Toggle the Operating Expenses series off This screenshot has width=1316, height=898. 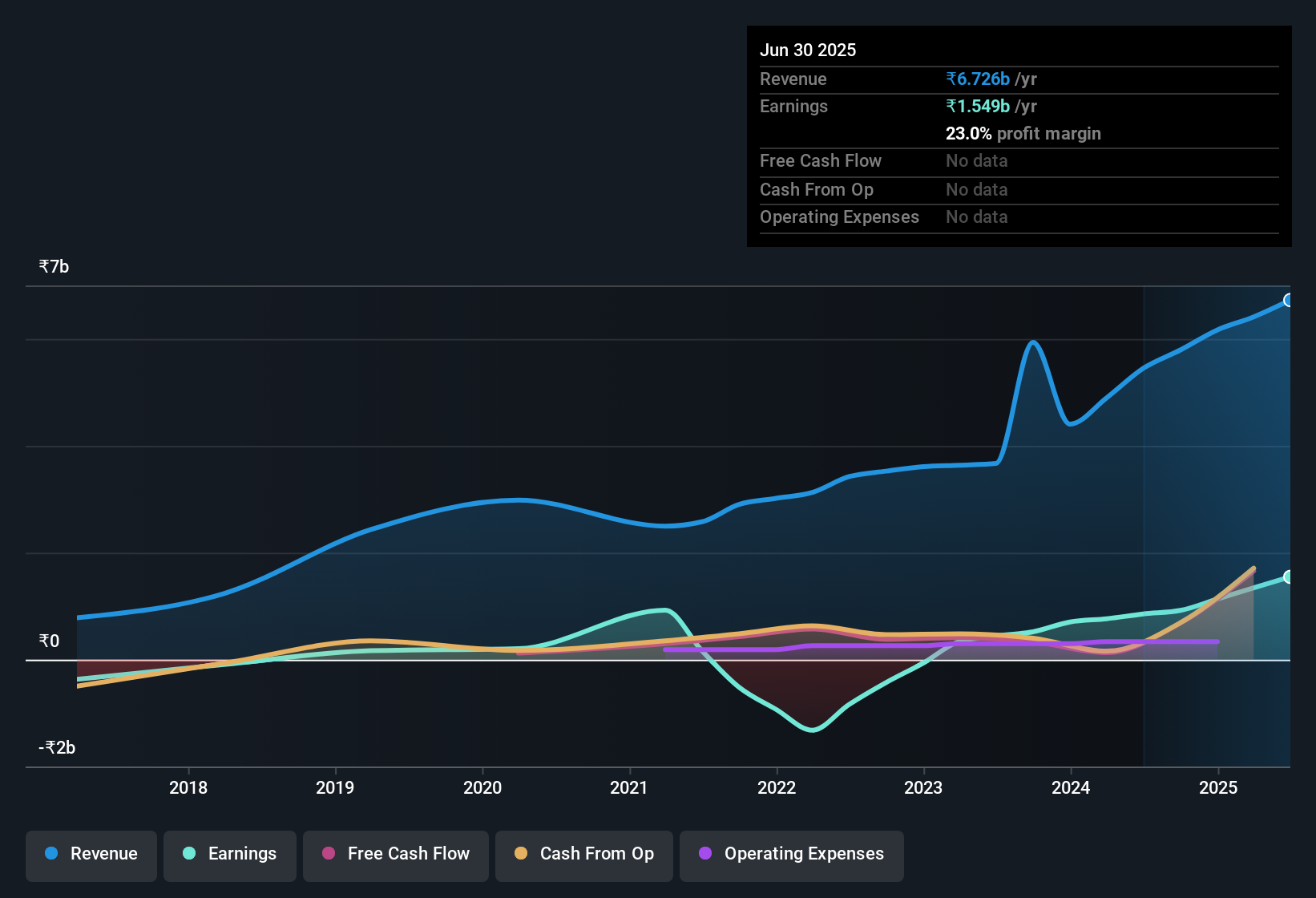click(791, 854)
